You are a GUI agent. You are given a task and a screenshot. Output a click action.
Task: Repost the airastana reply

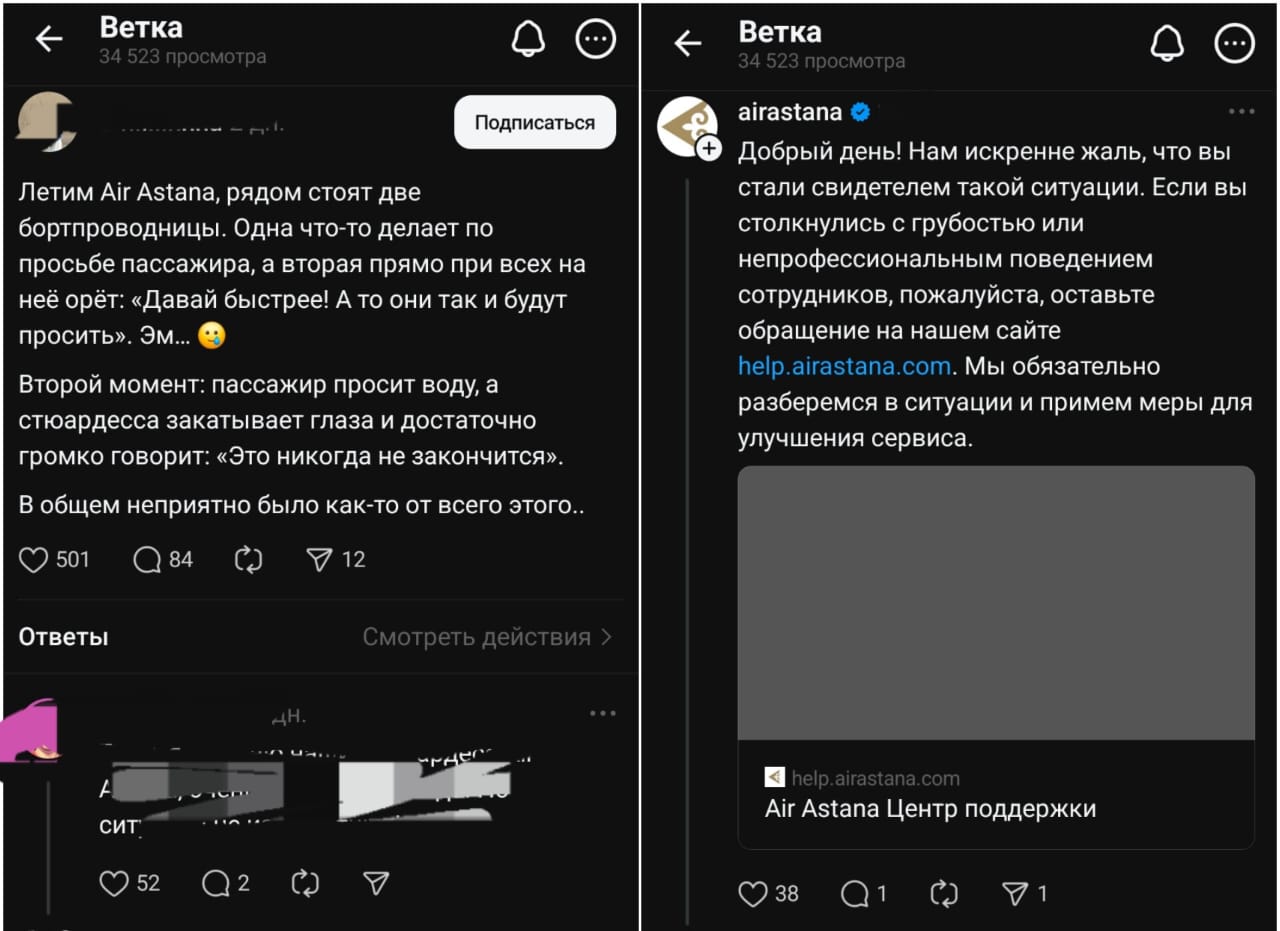[x=944, y=893]
